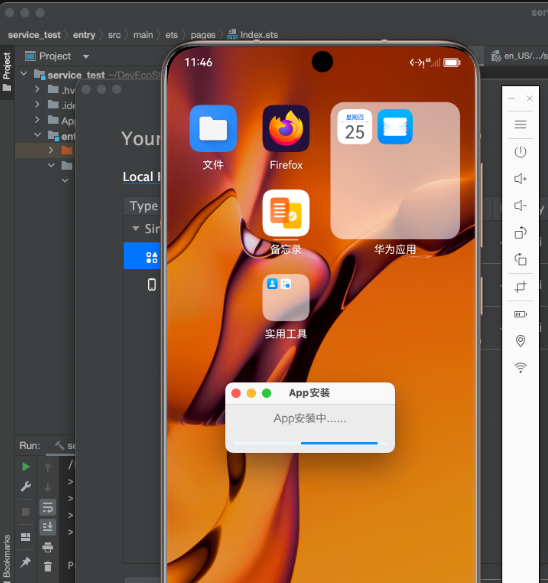Screen dimensions: 548x583
Task: Take an emulator screenshot
Action: (x=520, y=287)
